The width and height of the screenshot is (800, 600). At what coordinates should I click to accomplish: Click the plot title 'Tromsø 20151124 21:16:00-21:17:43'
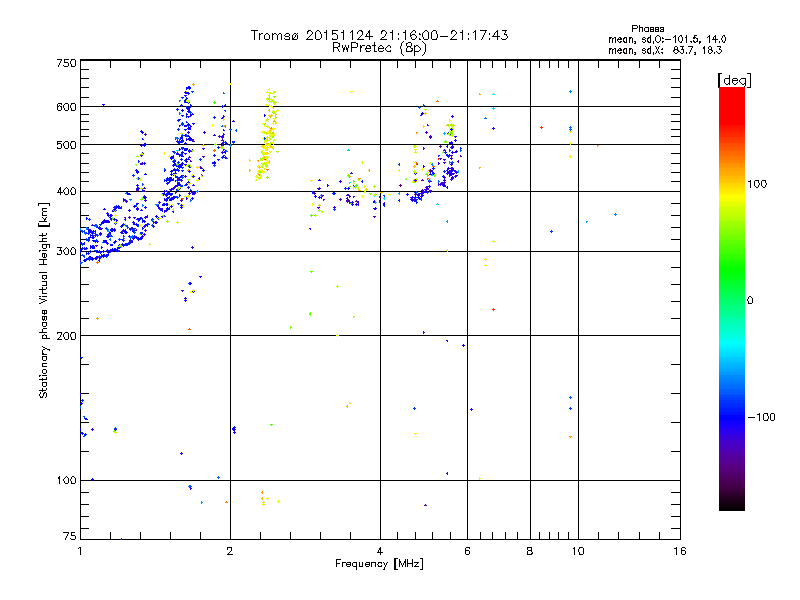click(x=380, y=35)
